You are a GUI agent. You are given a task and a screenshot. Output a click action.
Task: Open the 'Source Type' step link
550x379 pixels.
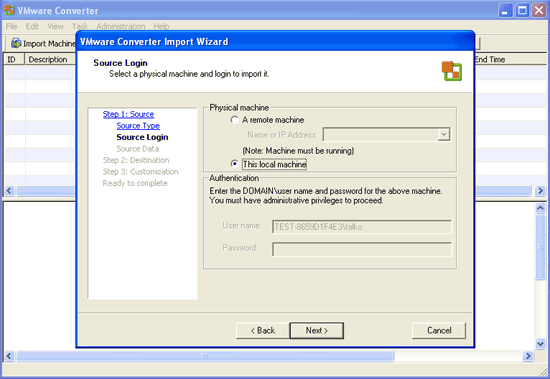click(138, 126)
